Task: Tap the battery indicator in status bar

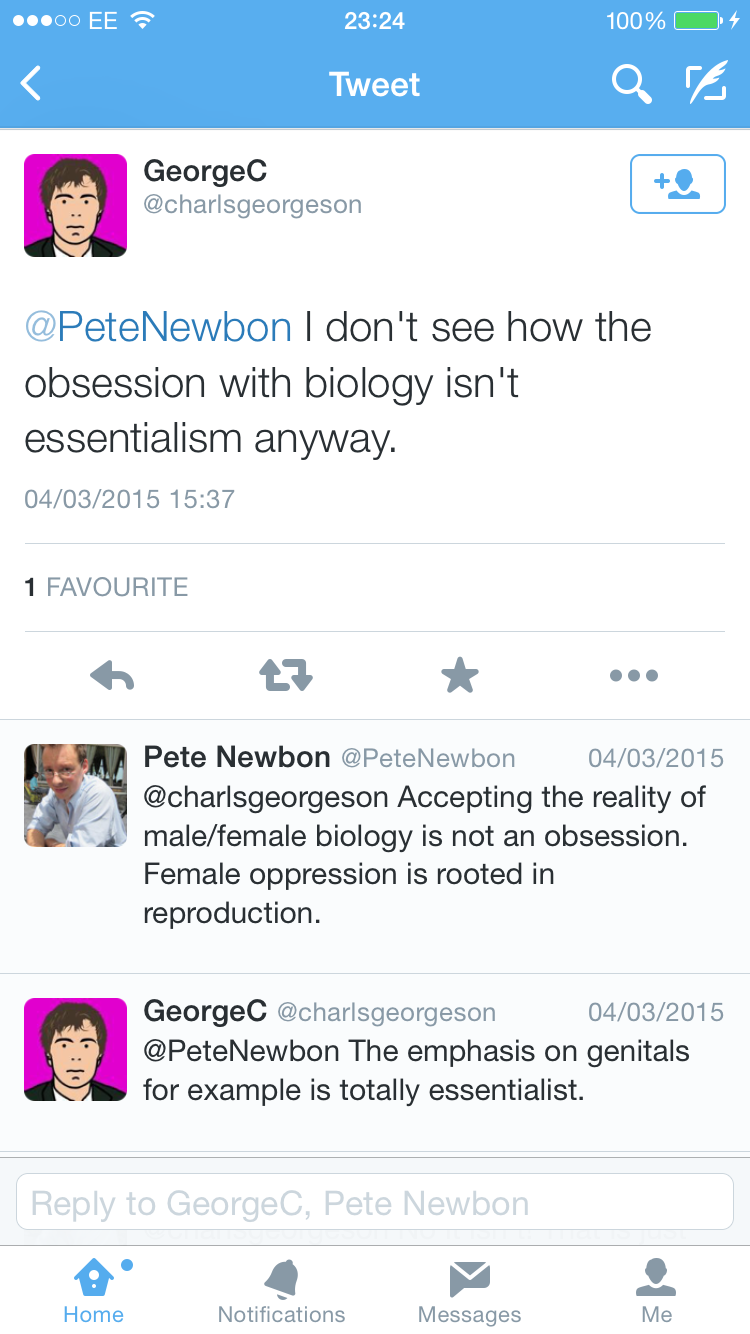Action: pos(696,21)
